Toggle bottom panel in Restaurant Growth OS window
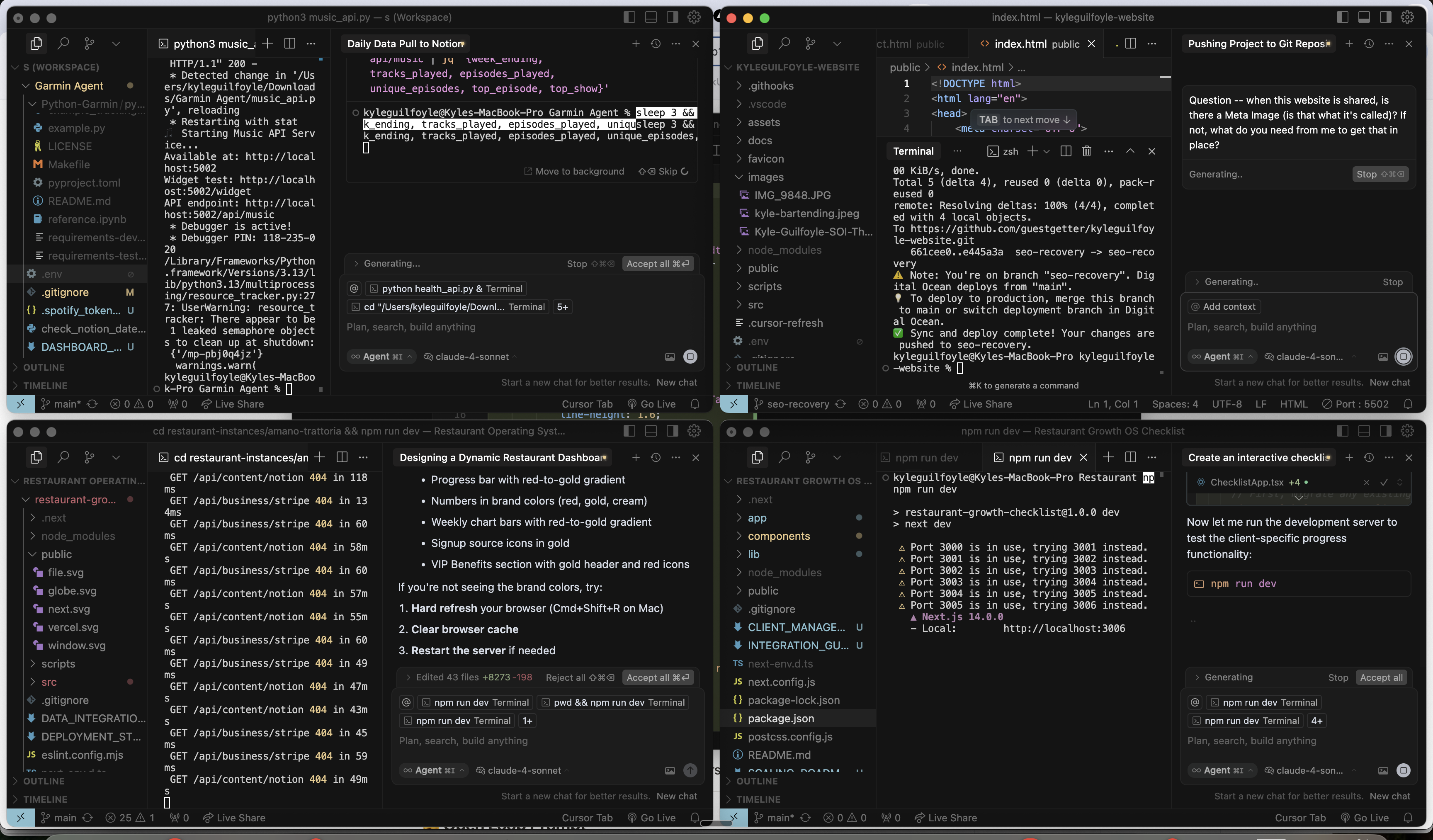Screen dimensions: 1433x840 tap(1364, 431)
